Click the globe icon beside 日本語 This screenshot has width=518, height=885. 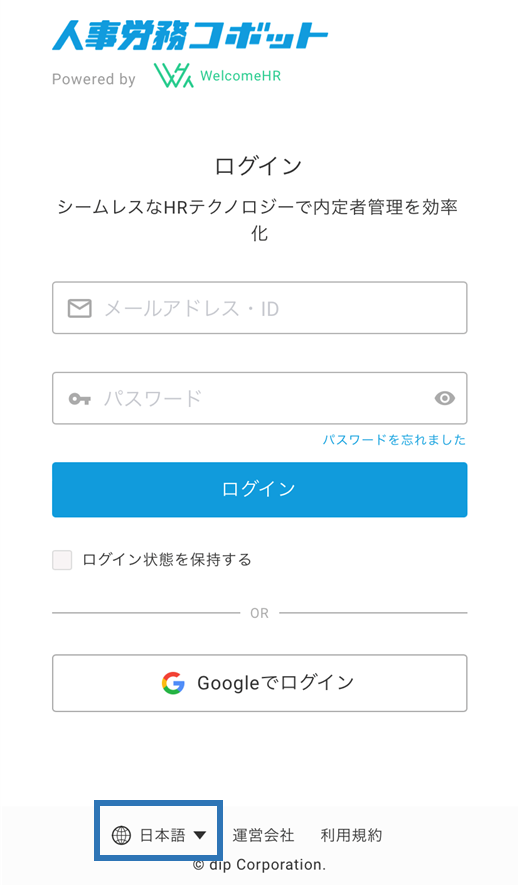click(121, 835)
